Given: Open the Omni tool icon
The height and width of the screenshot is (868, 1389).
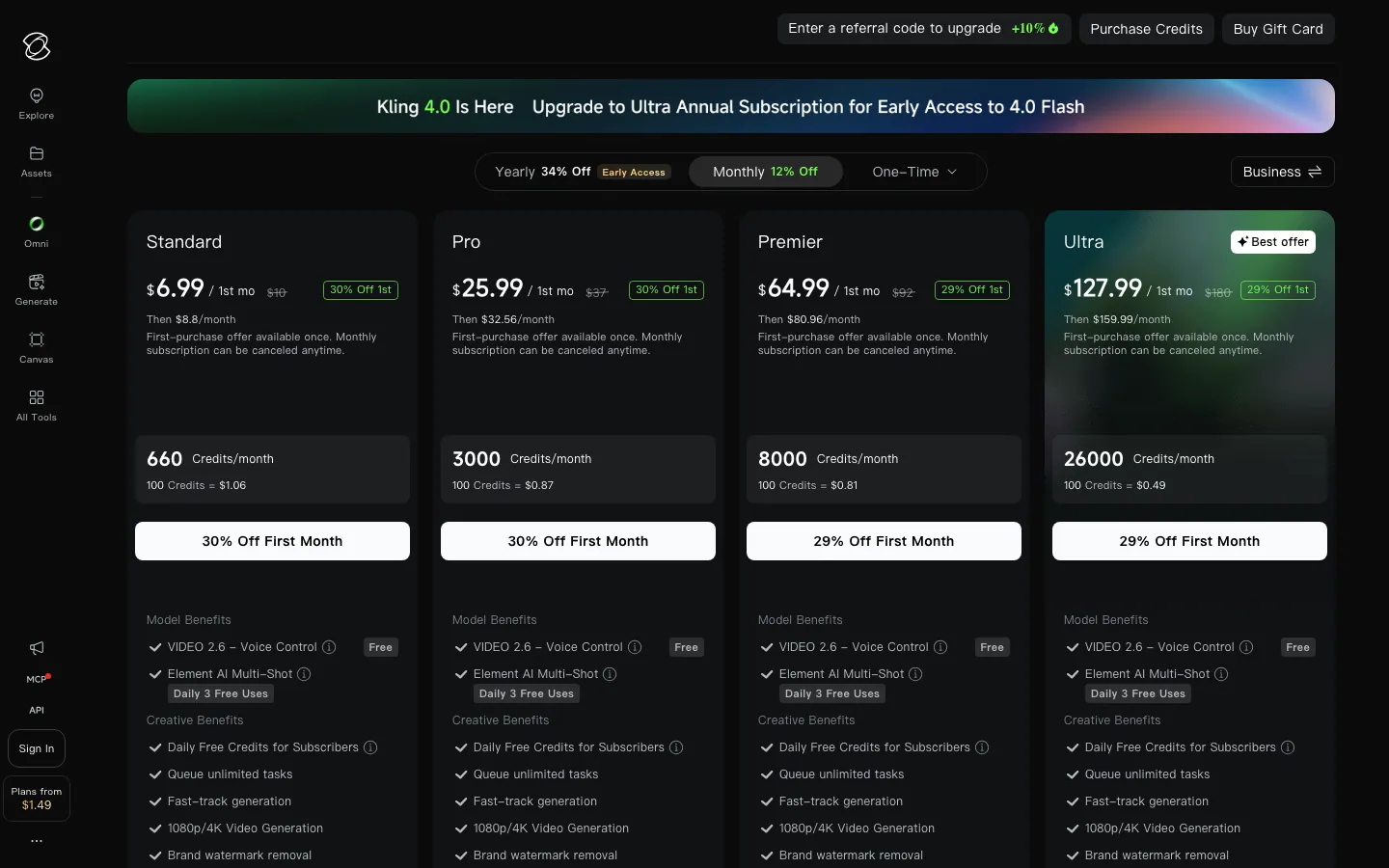Looking at the screenshot, I should tap(37, 224).
